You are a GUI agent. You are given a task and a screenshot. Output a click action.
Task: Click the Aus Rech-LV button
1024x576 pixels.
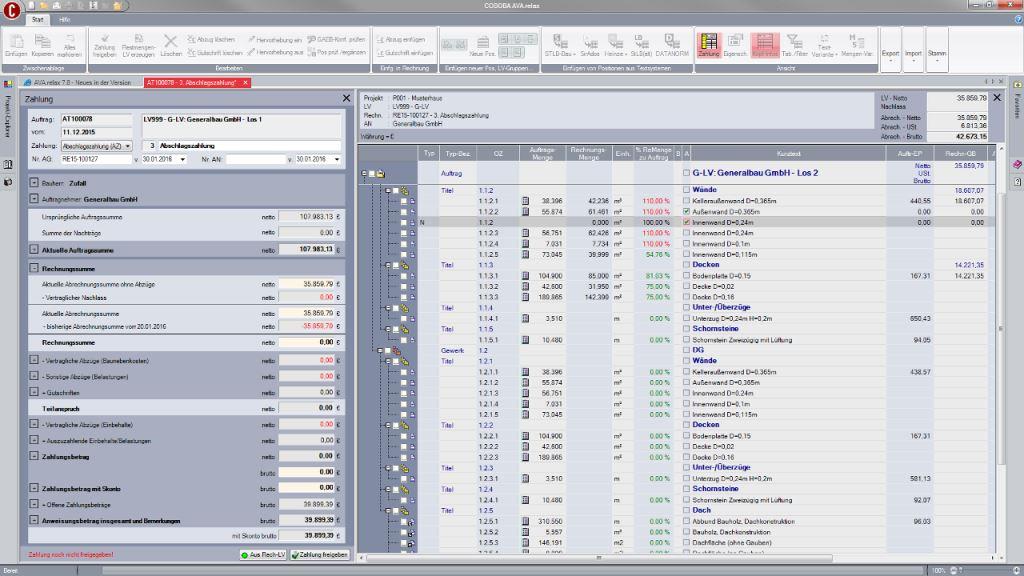point(264,554)
